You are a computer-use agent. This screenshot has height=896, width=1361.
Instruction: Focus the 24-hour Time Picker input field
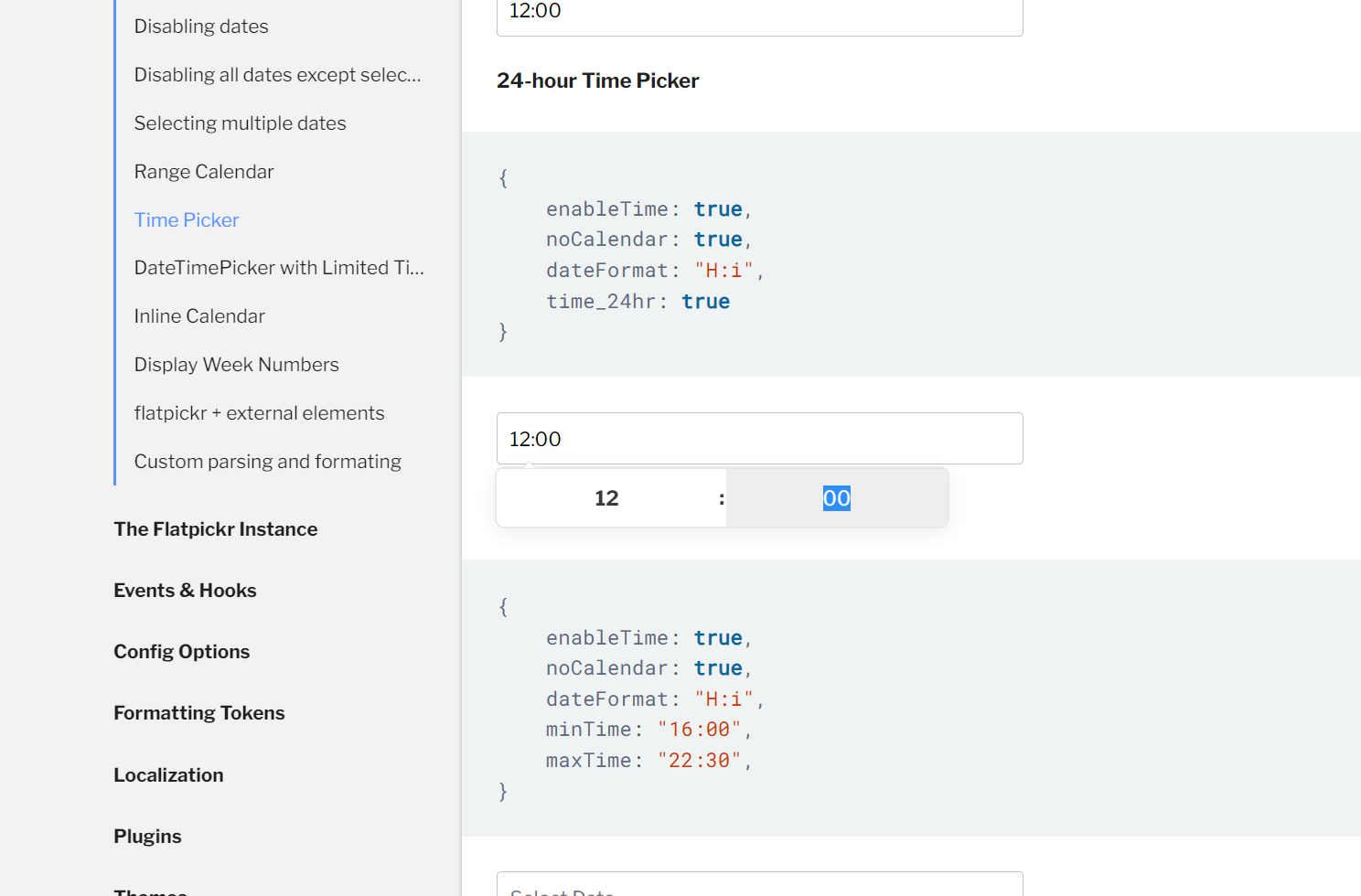tap(759, 438)
